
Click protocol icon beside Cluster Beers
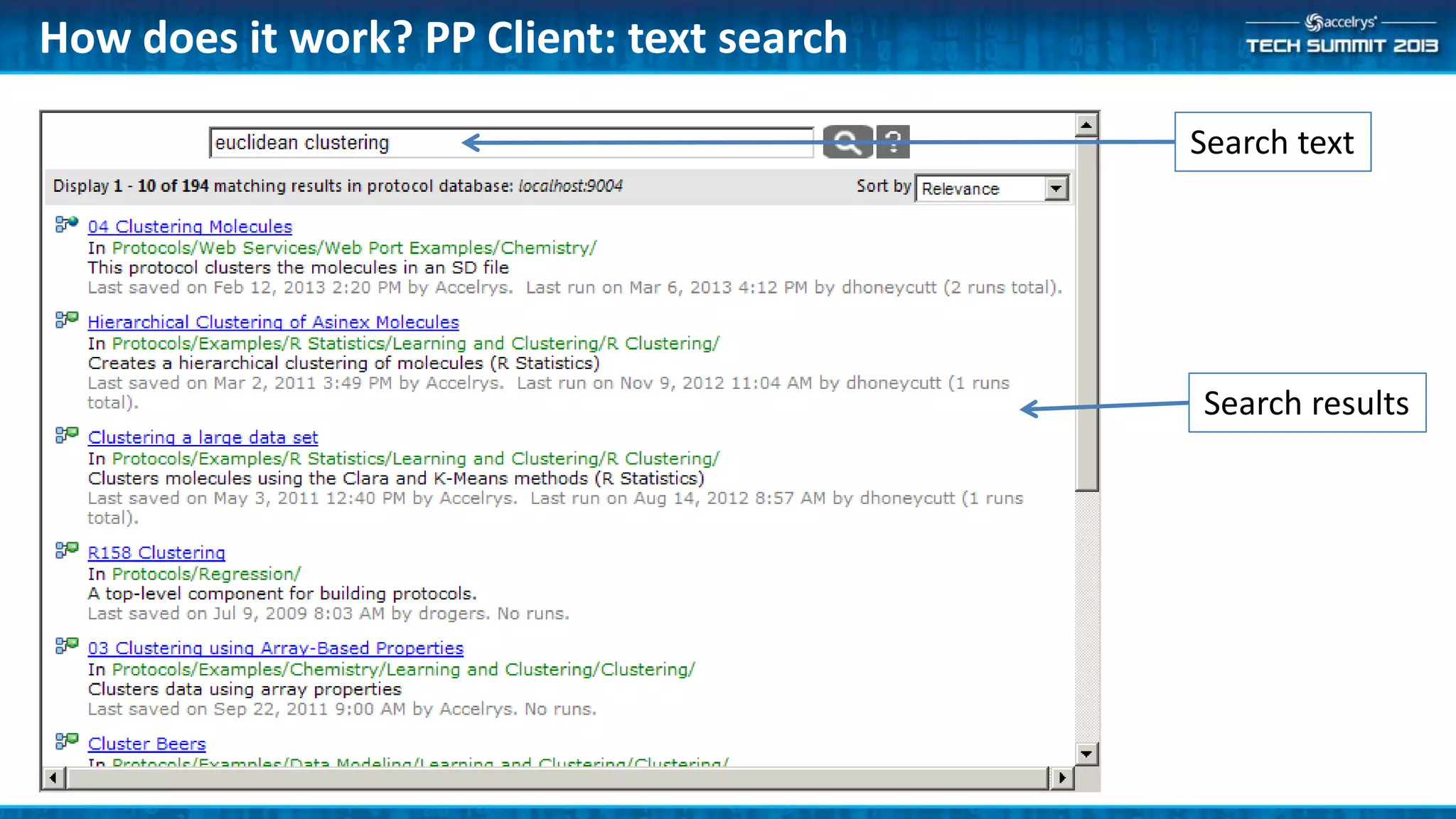66,742
